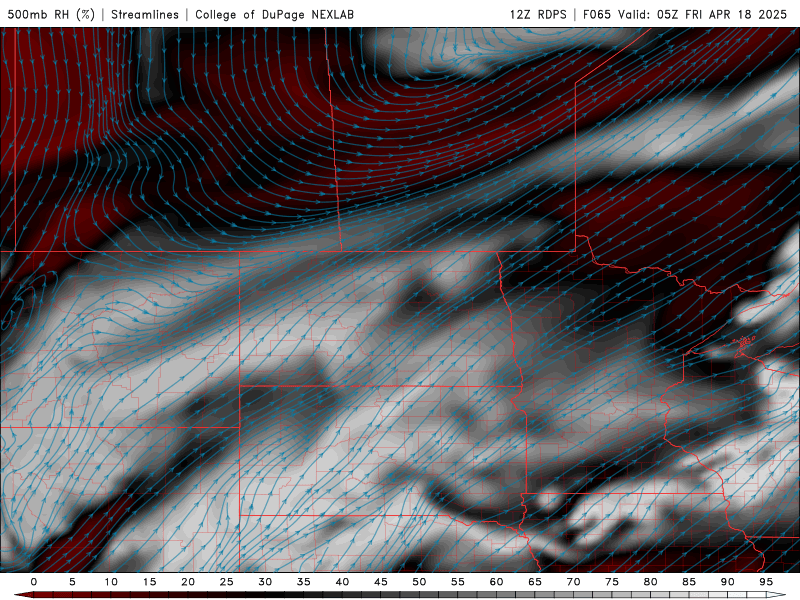Select the 15 value on the color scale

149,582
